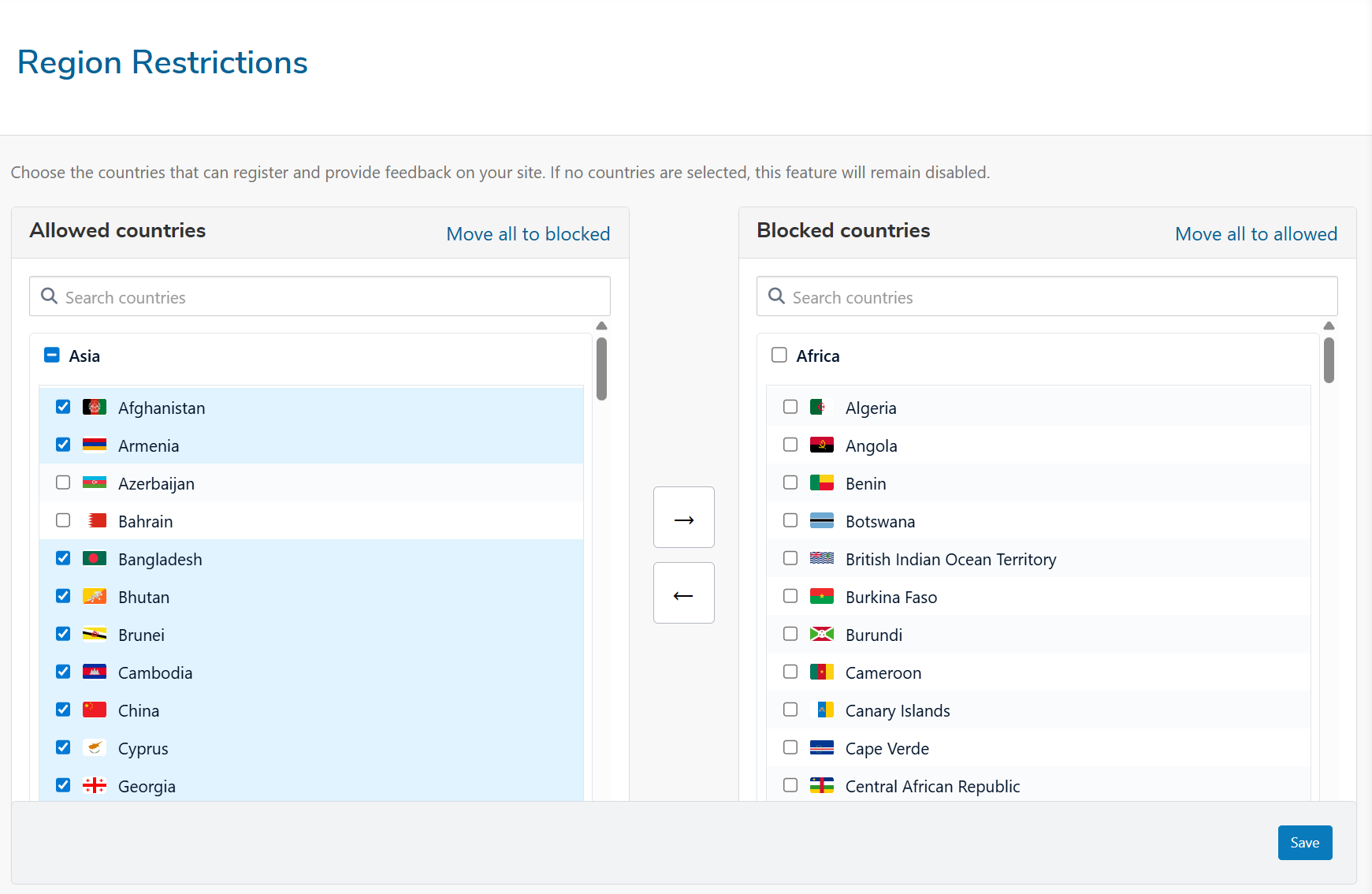
Task: Click "Move all to blocked" link
Action: click(x=528, y=234)
